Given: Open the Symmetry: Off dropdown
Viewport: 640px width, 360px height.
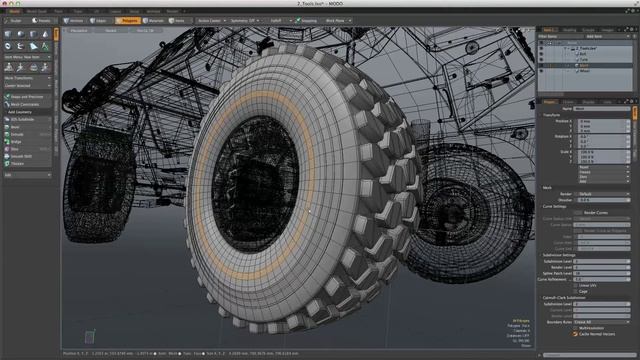Looking at the screenshot, I should tap(245, 20).
